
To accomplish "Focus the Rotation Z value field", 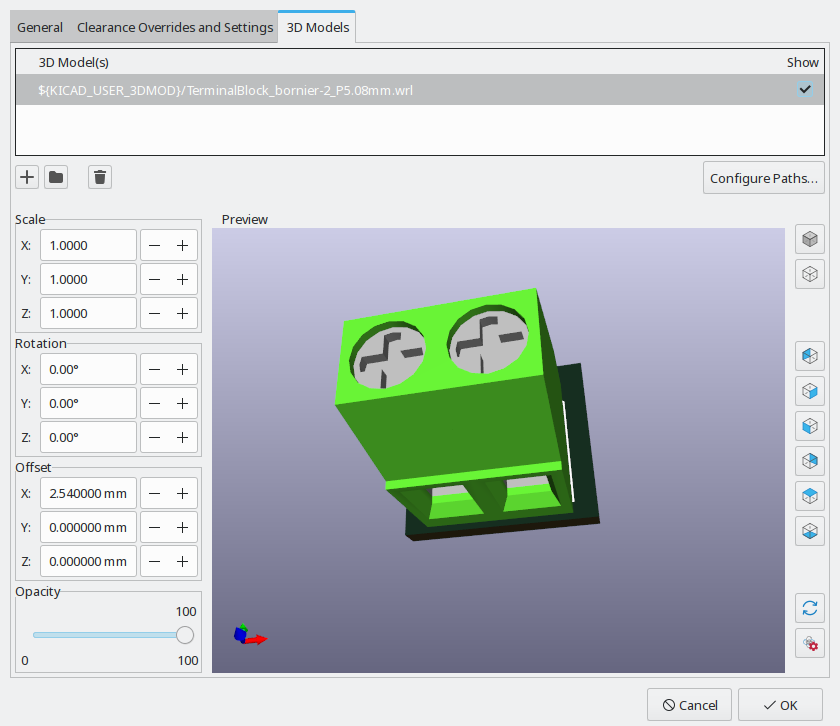I will (88, 438).
